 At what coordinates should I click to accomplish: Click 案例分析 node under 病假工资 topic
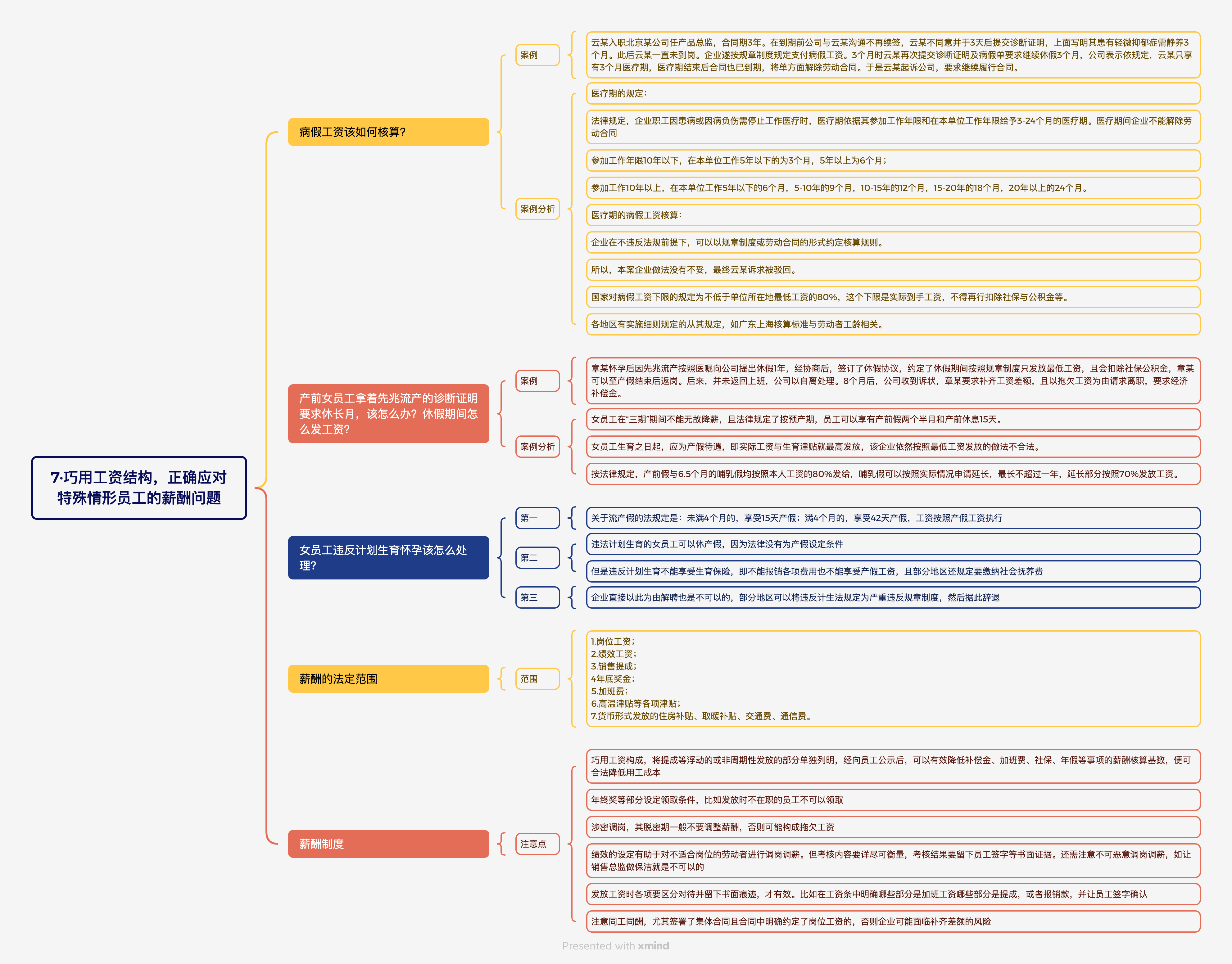point(537,209)
